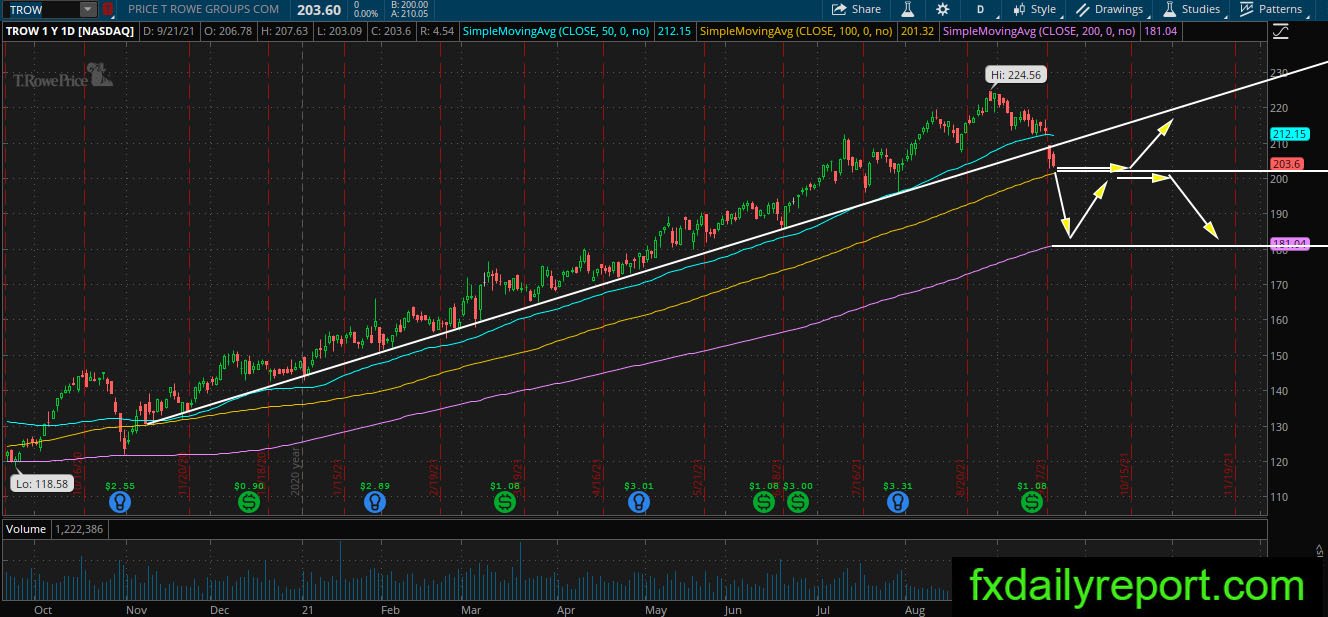The image size is (1328, 617).
Task: Click the 203.60 last price in header
Action: pos(318,9)
